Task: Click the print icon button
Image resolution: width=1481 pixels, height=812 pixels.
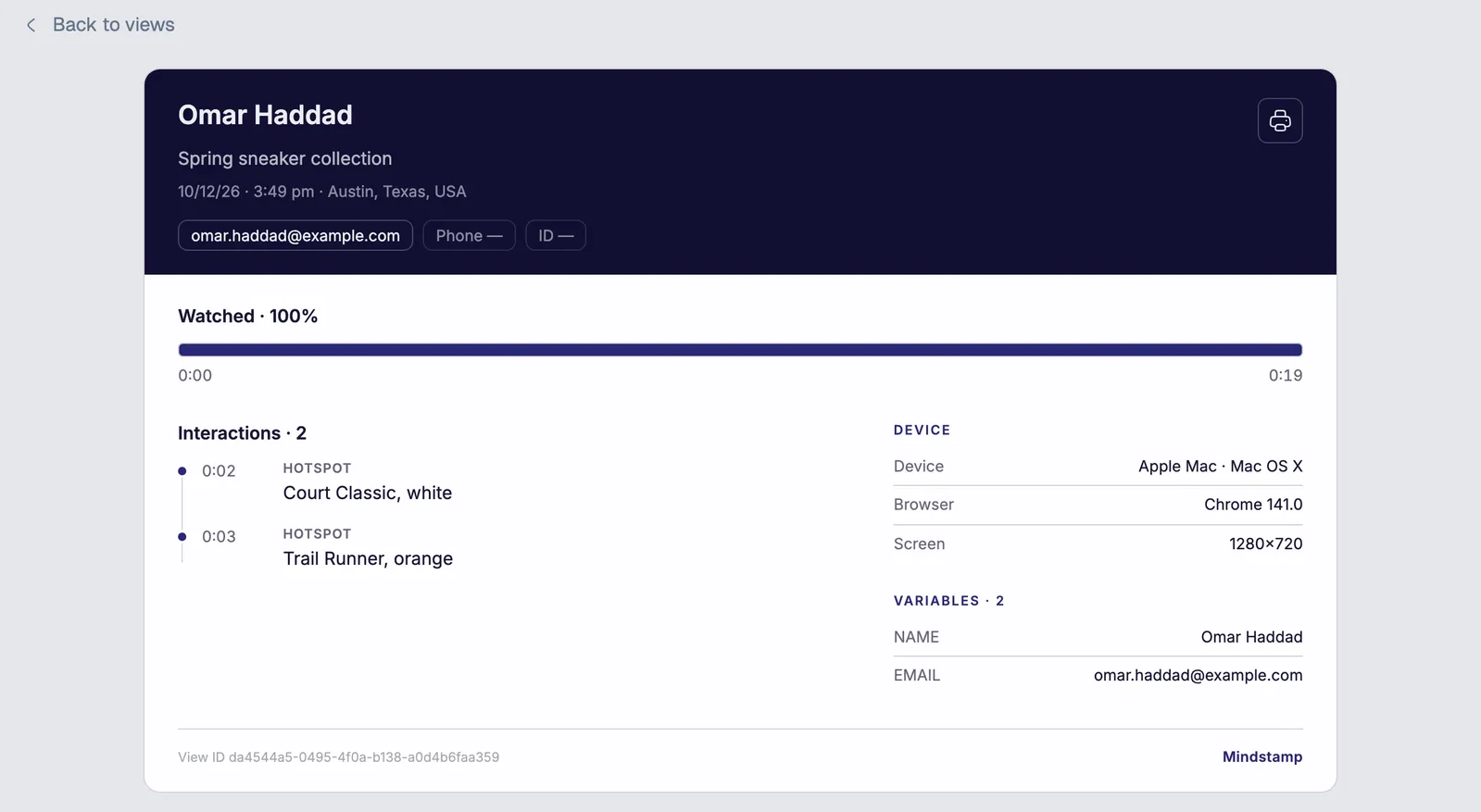Action: point(1279,120)
